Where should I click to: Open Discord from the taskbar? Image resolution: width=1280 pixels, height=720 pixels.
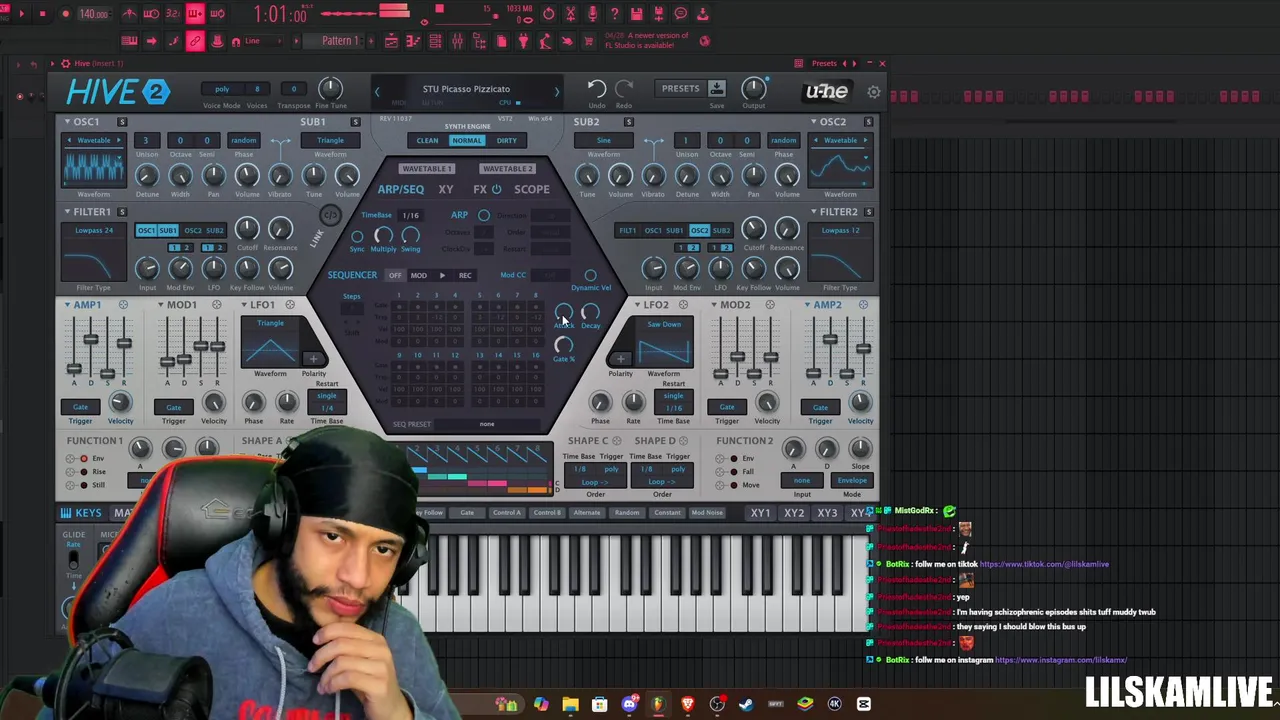click(629, 704)
